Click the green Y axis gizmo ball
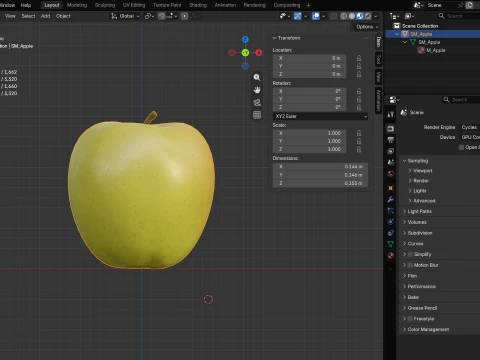Screen dimensions: 480x360 [245, 53]
